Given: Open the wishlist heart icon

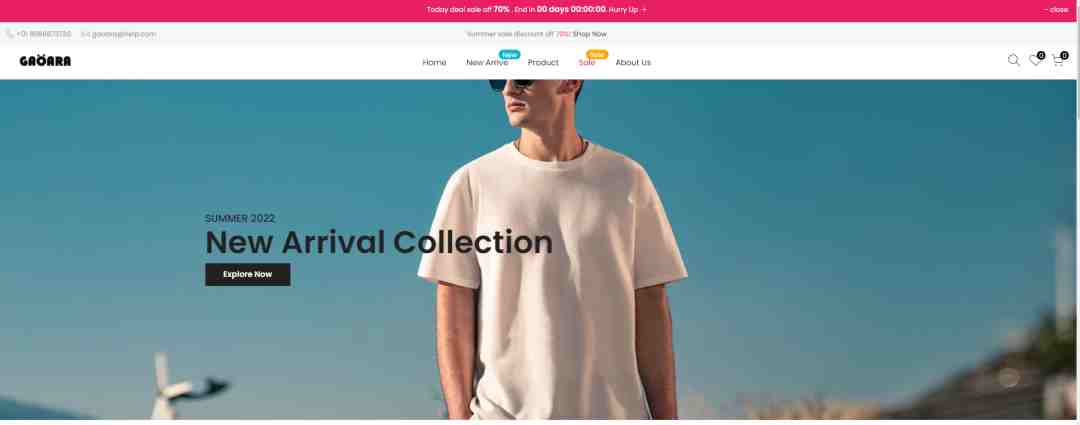Looking at the screenshot, I should (x=1035, y=61).
